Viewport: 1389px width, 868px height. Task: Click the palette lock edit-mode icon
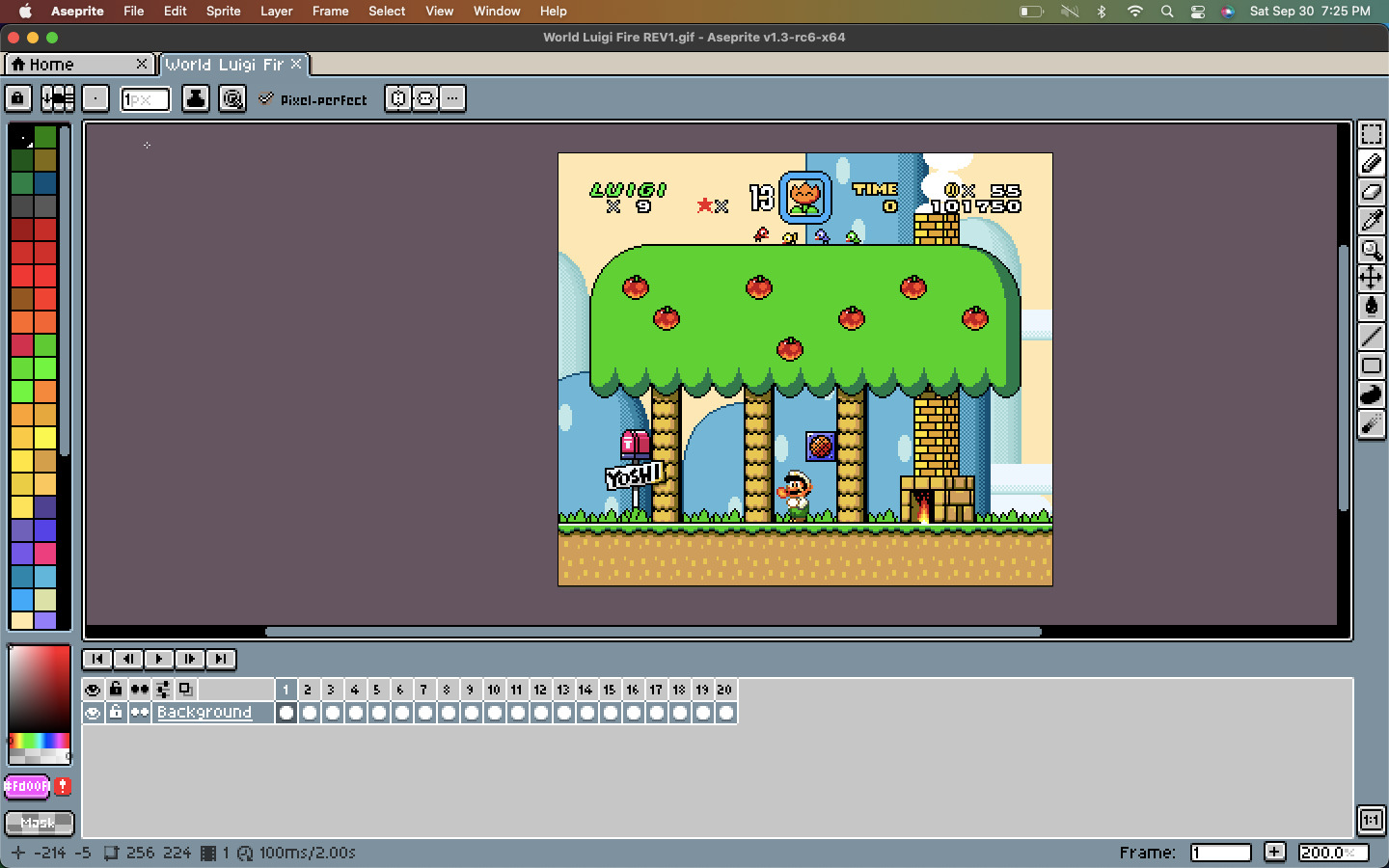18,98
